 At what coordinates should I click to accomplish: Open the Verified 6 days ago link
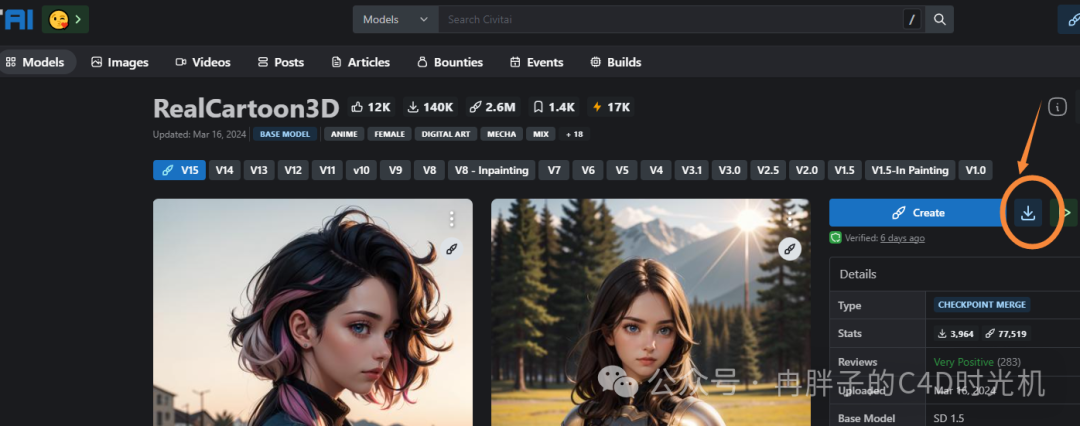pos(902,238)
